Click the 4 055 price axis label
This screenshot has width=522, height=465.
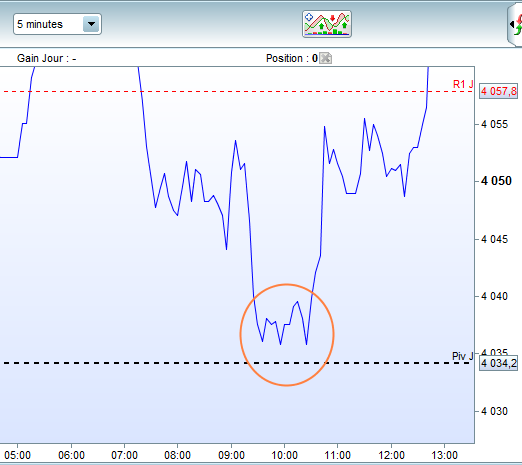(494, 124)
